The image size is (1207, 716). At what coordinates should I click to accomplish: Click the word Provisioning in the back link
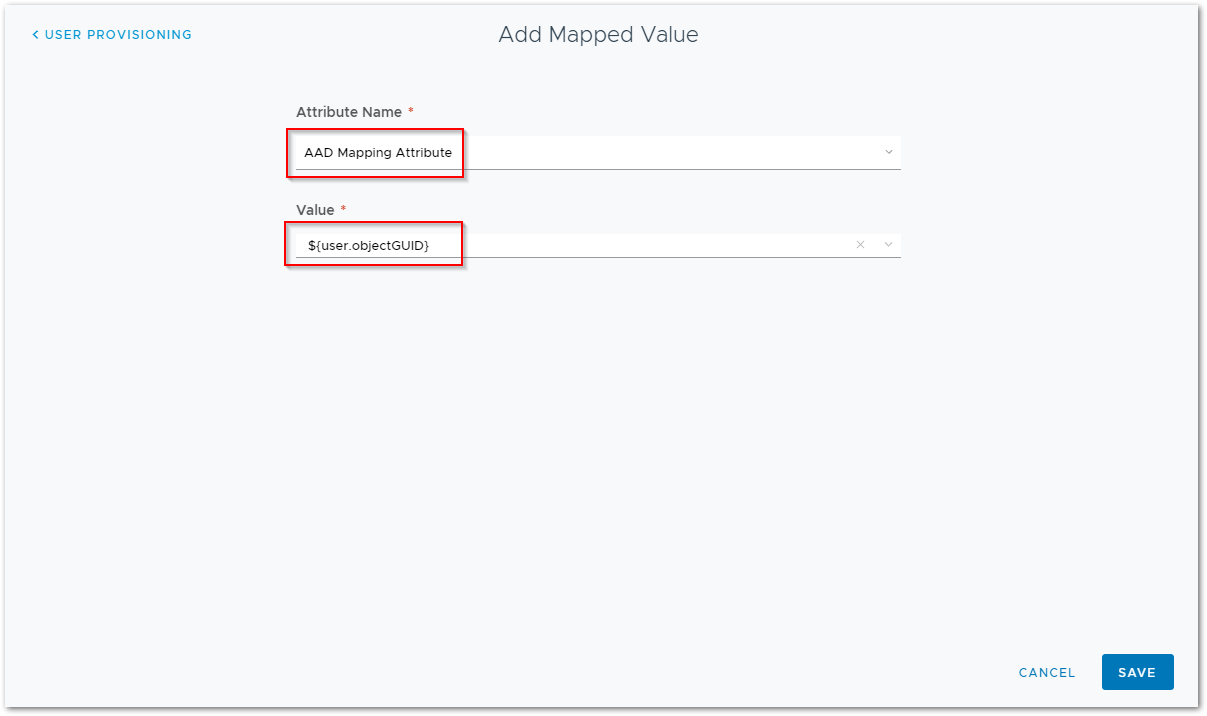[146, 35]
